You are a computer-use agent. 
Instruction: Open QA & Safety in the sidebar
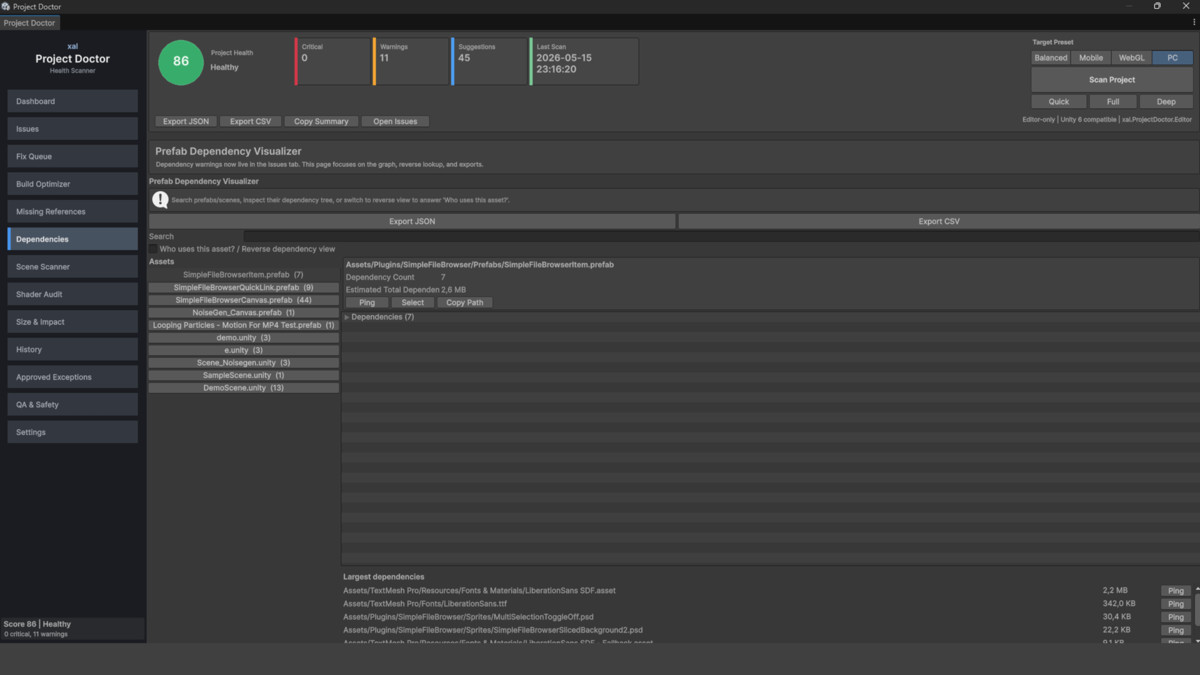(73, 405)
